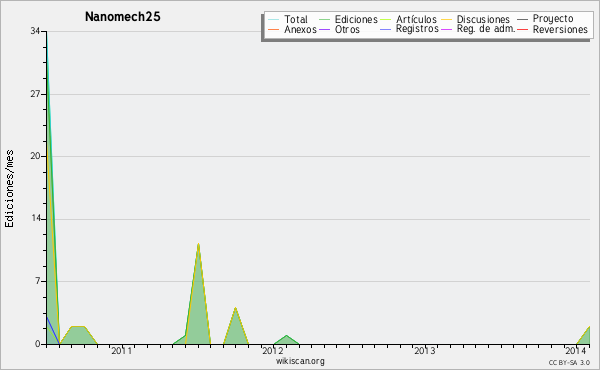Click the Otros legend entry

[347, 29]
